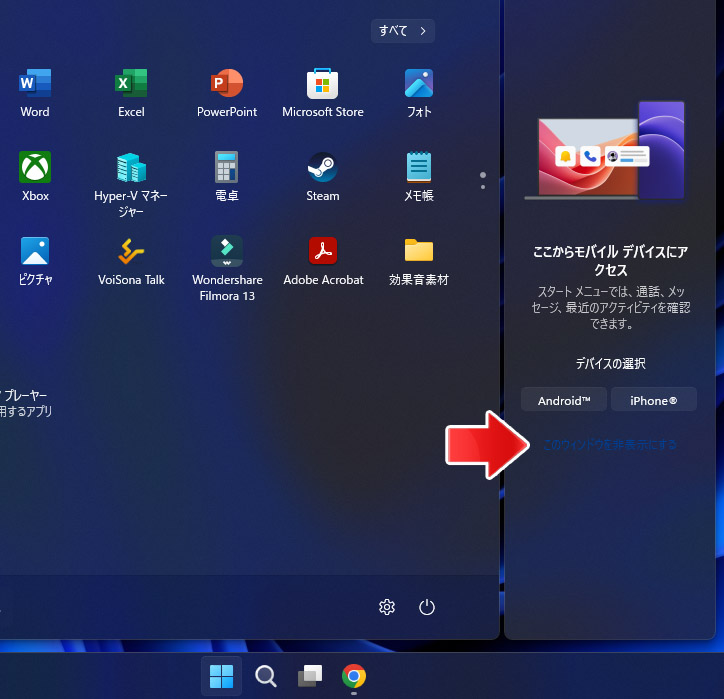The width and height of the screenshot is (724, 699).
Task: Launch Hyper-V マネージャー
Action: (131, 184)
